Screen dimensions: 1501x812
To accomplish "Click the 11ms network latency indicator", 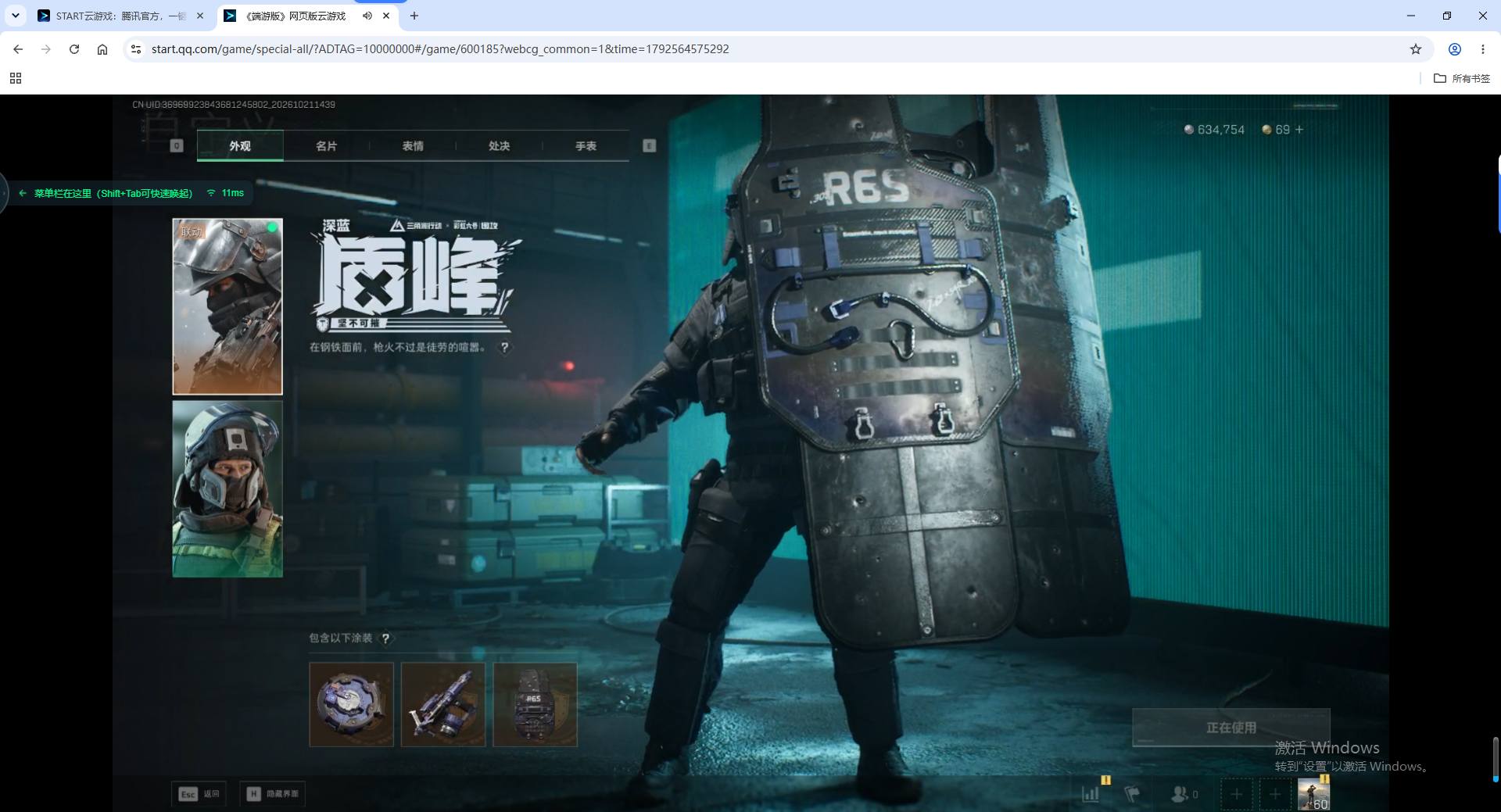I will pos(225,193).
